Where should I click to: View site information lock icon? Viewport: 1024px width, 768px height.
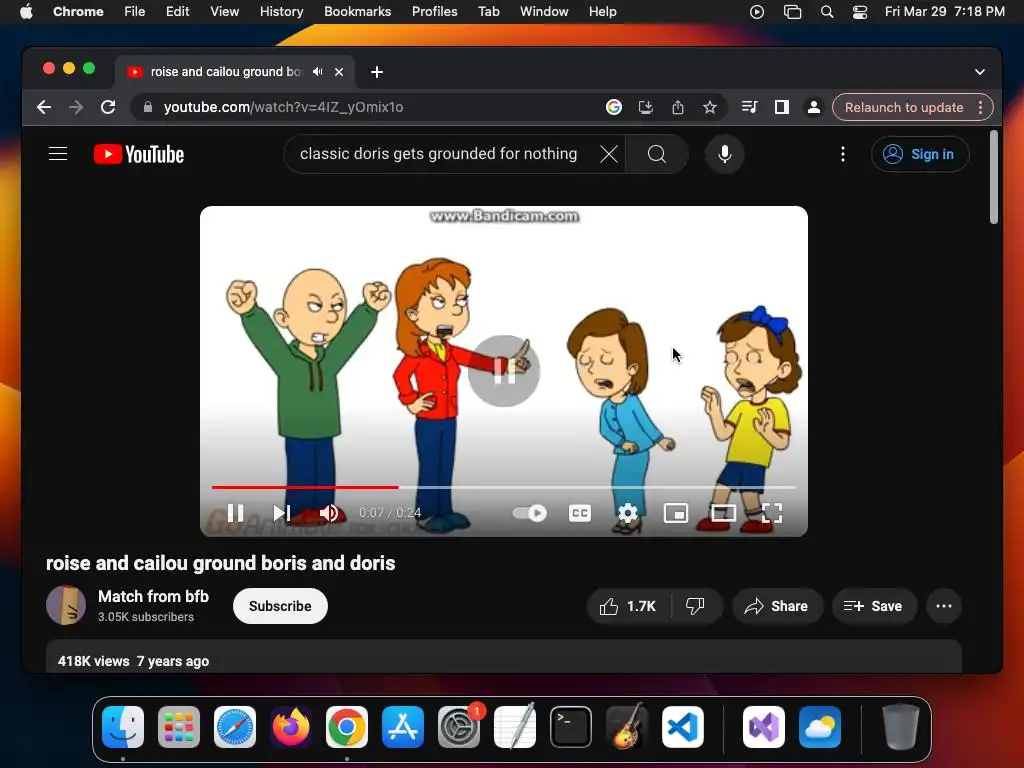coord(148,107)
